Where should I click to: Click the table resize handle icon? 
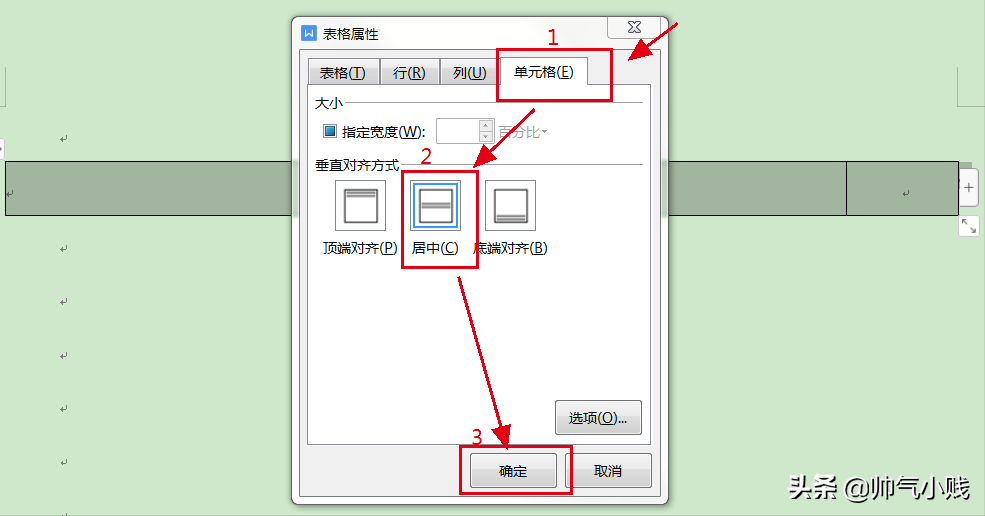click(969, 226)
